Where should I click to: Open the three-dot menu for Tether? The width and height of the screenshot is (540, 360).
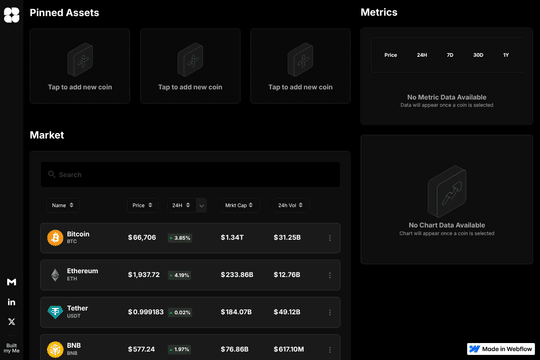tap(330, 312)
